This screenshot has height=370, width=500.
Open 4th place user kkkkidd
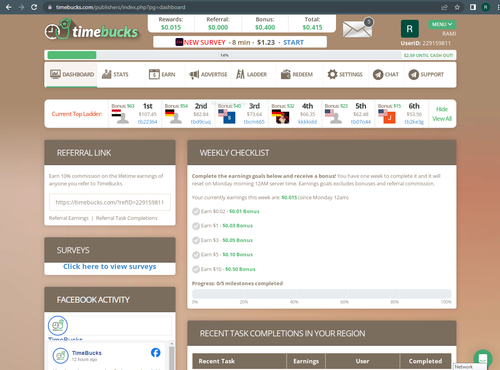307,122
